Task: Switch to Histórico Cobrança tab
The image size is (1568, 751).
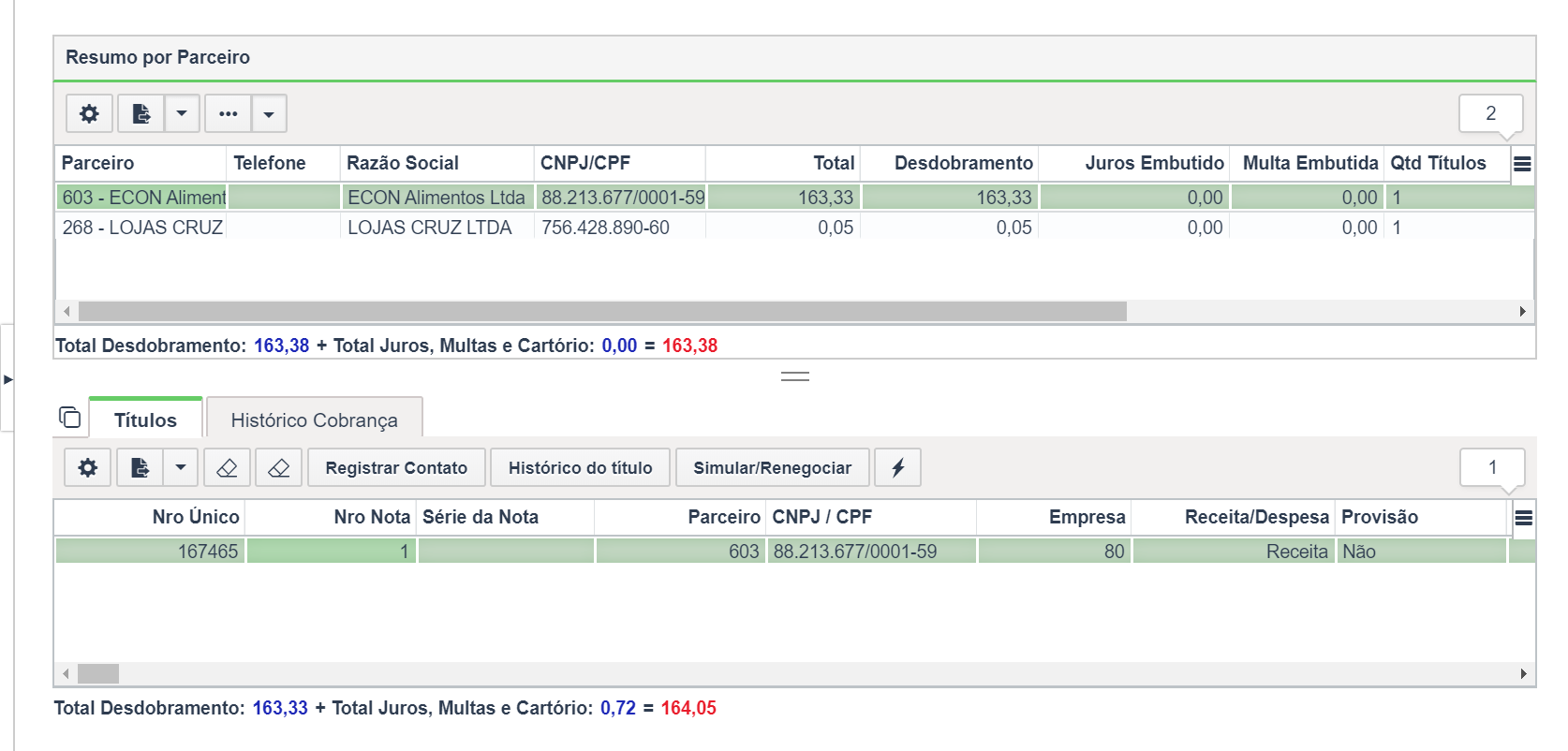Action: point(314,420)
